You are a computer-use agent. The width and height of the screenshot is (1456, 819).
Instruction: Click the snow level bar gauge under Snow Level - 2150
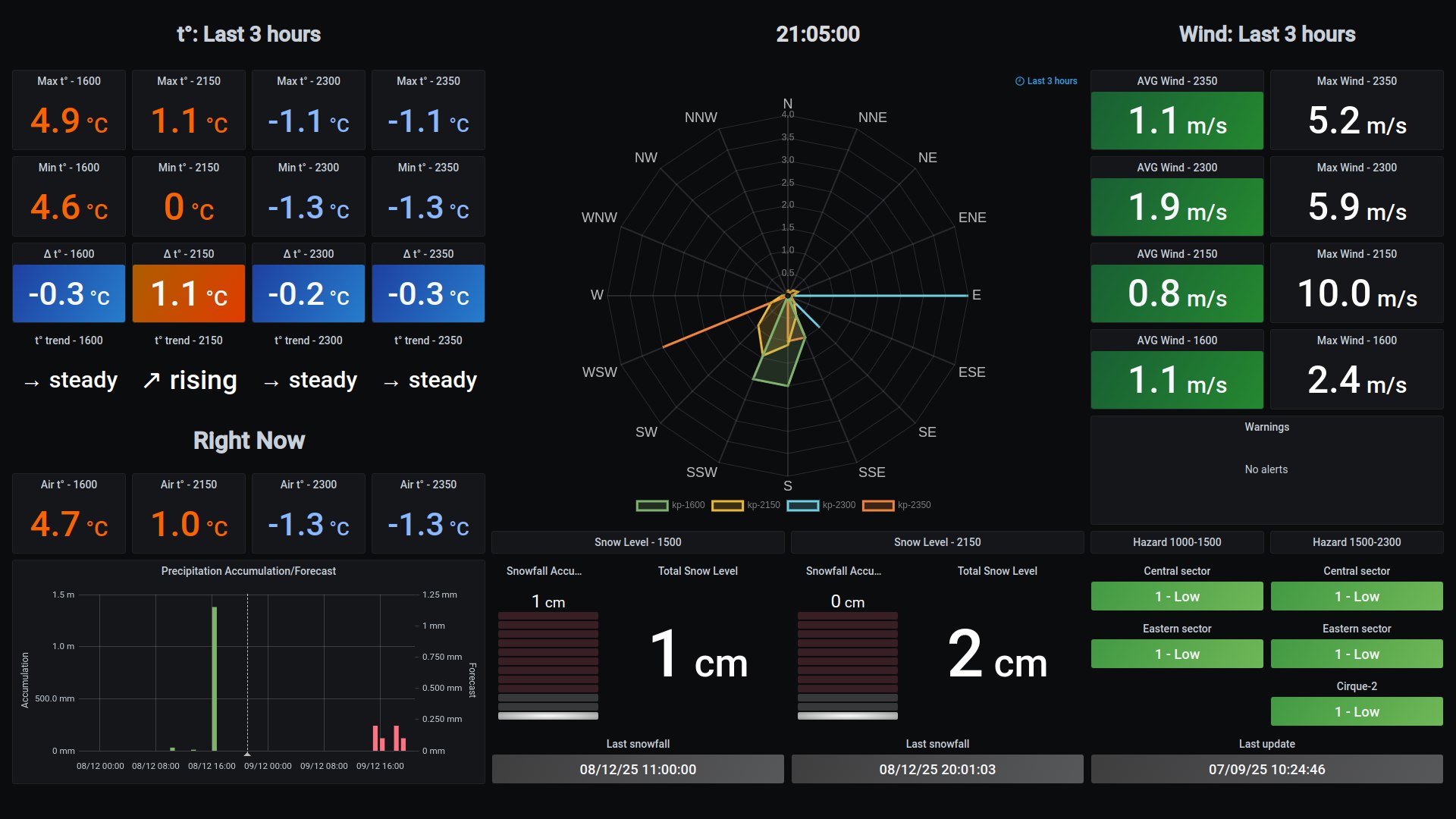847,665
